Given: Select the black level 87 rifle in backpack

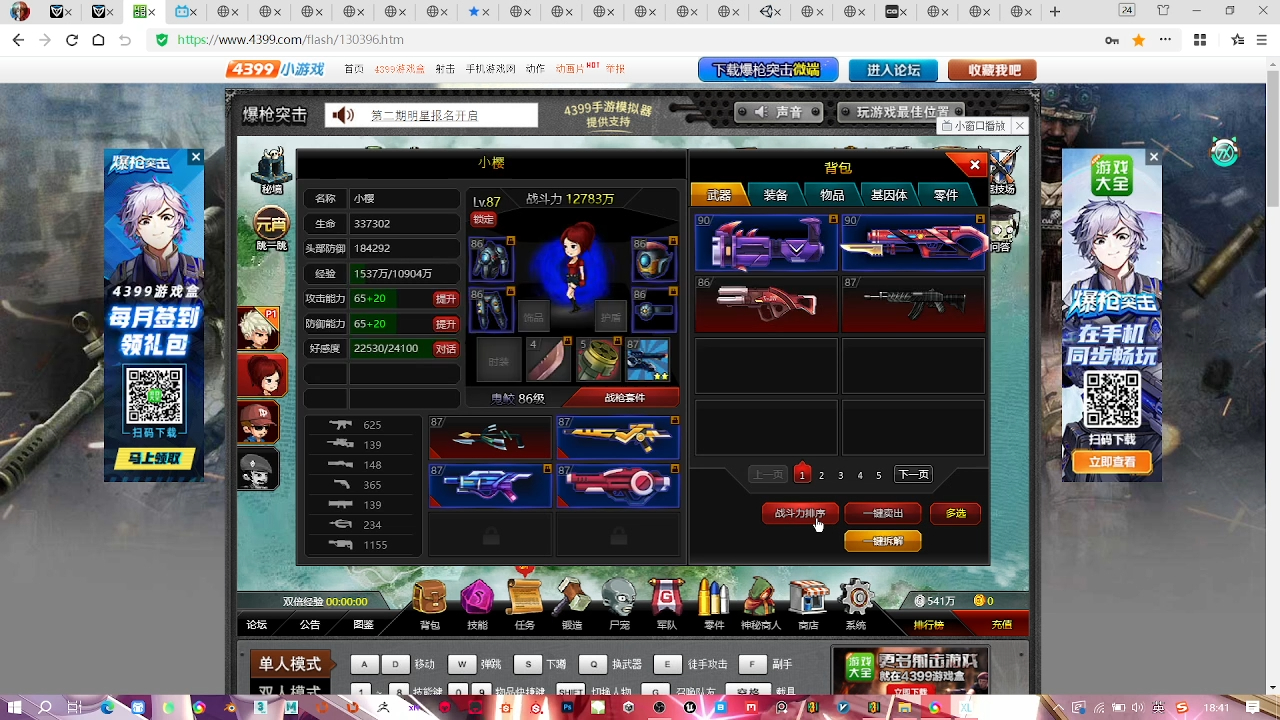Looking at the screenshot, I should (x=913, y=304).
